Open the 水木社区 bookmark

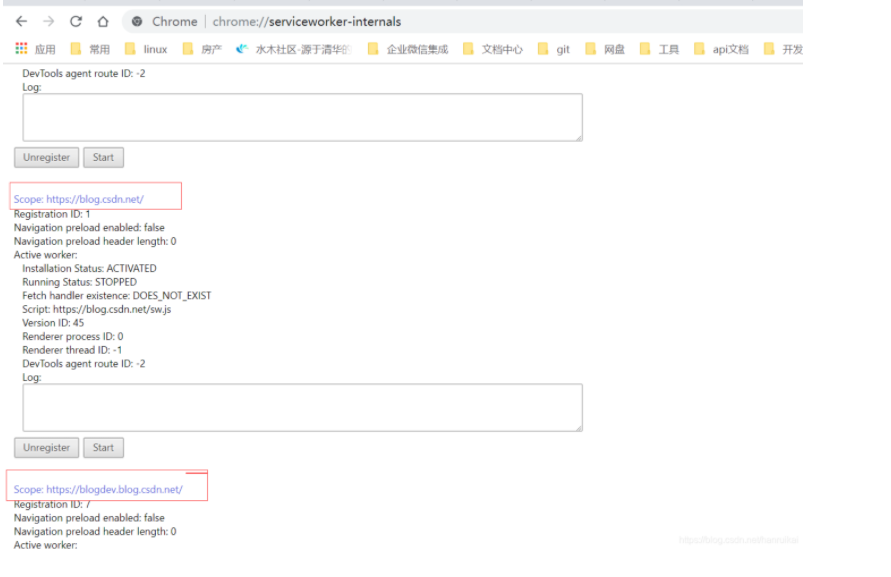294,49
